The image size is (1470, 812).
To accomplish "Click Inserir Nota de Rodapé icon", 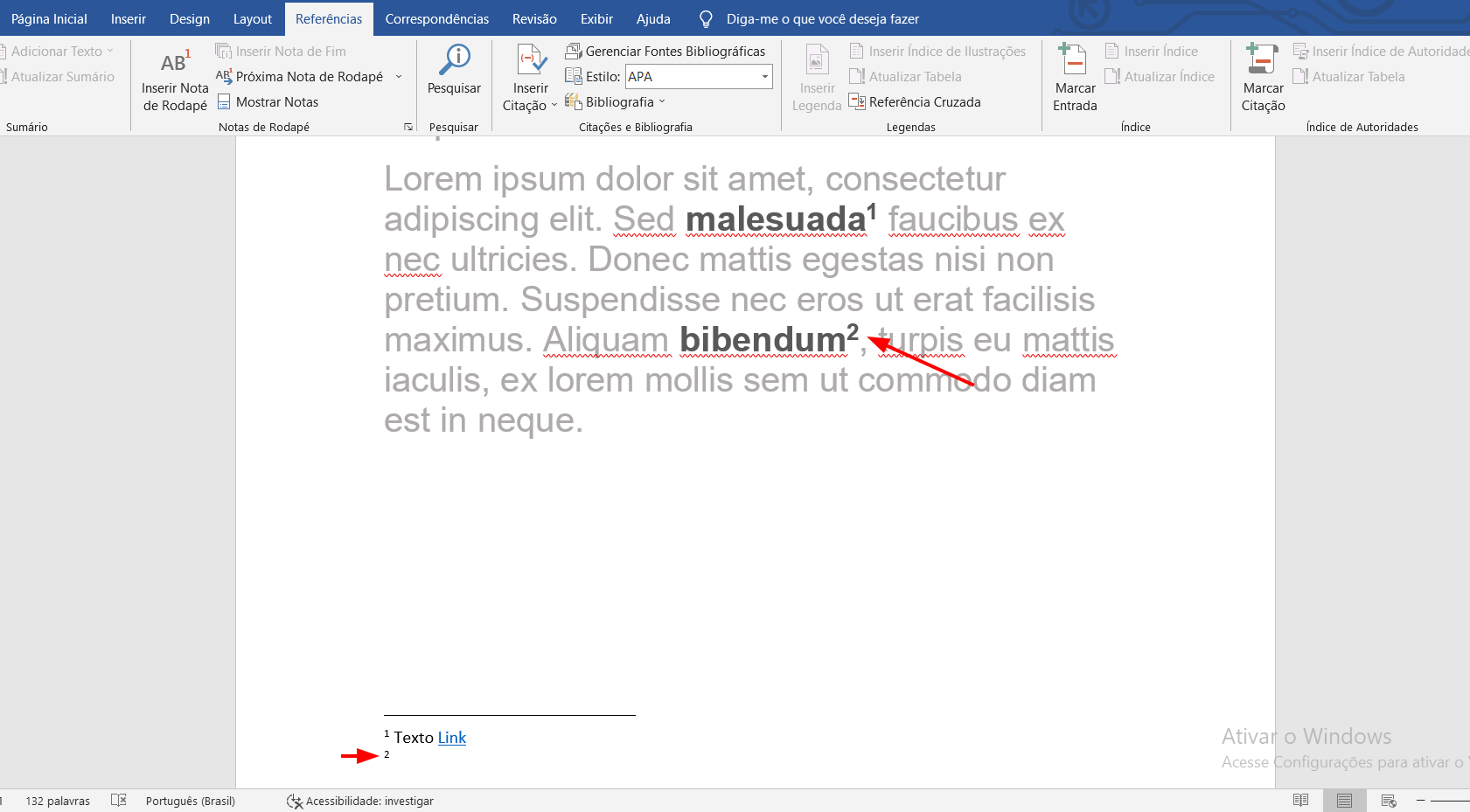I will 175,63.
